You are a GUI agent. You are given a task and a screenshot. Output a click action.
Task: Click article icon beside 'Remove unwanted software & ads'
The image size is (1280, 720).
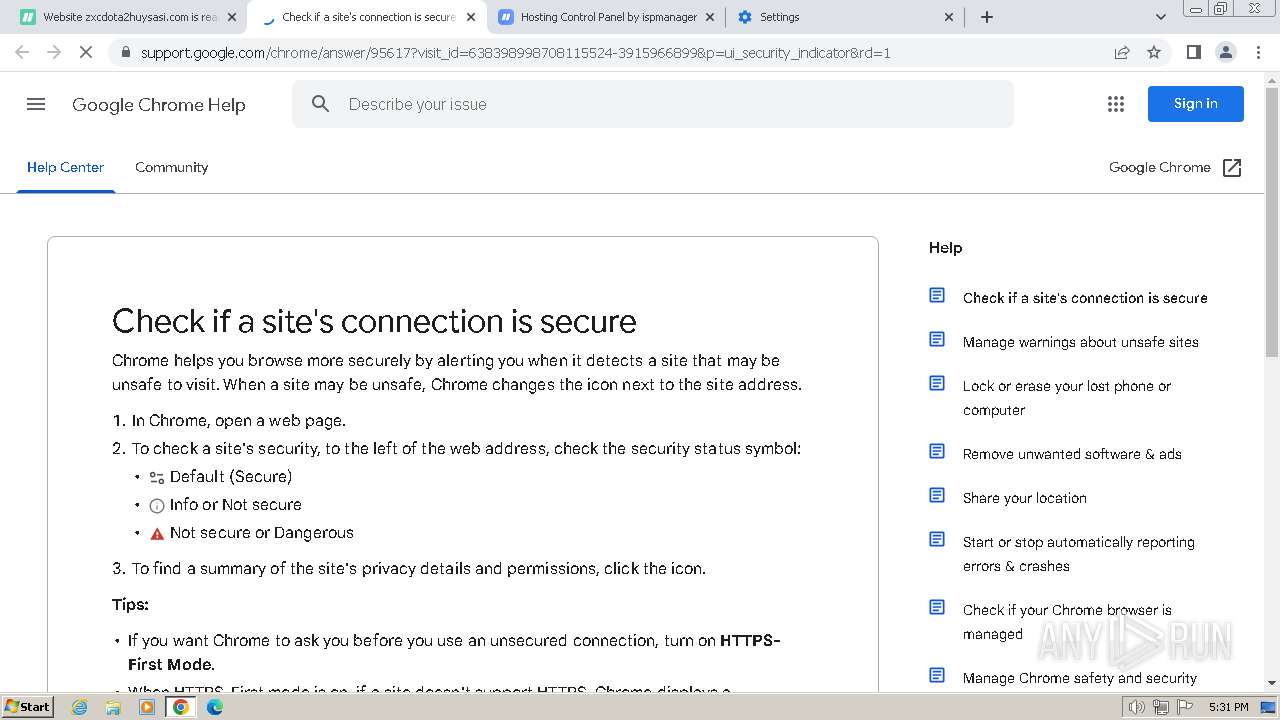click(x=937, y=452)
